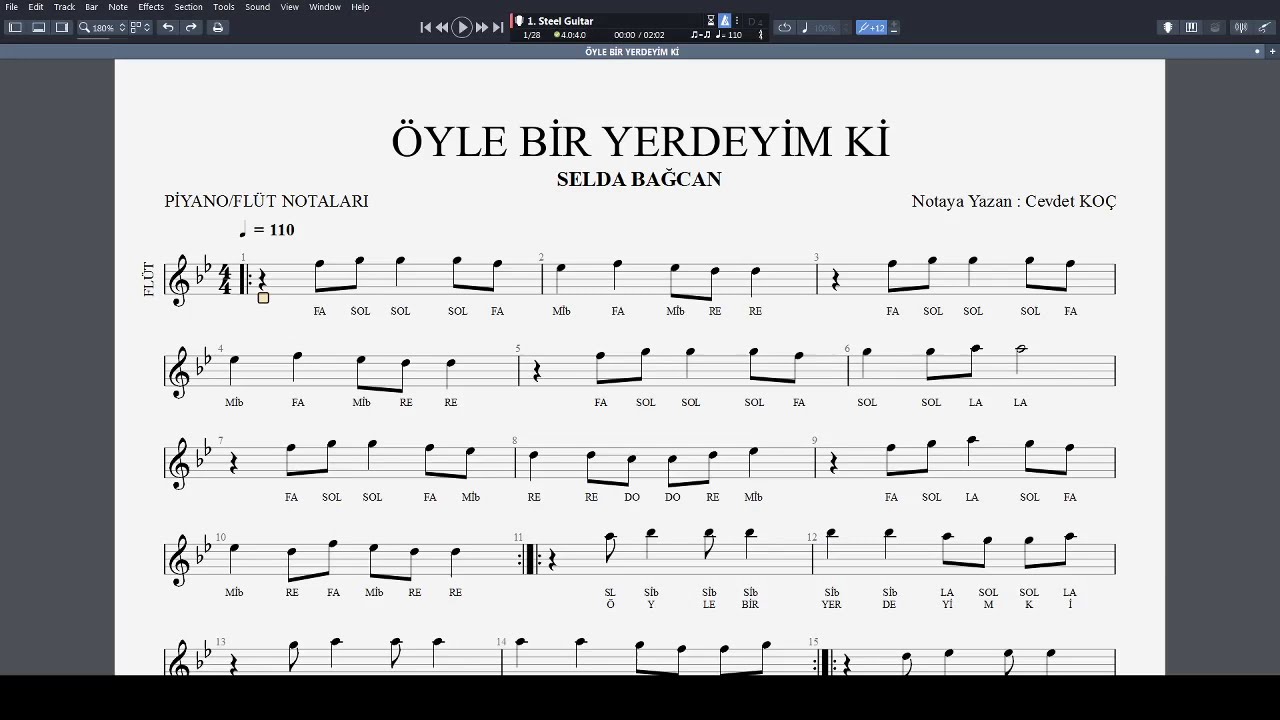Screen dimensions: 1280x720
Task: Toggle the loop playback icon
Action: (785, 28)
